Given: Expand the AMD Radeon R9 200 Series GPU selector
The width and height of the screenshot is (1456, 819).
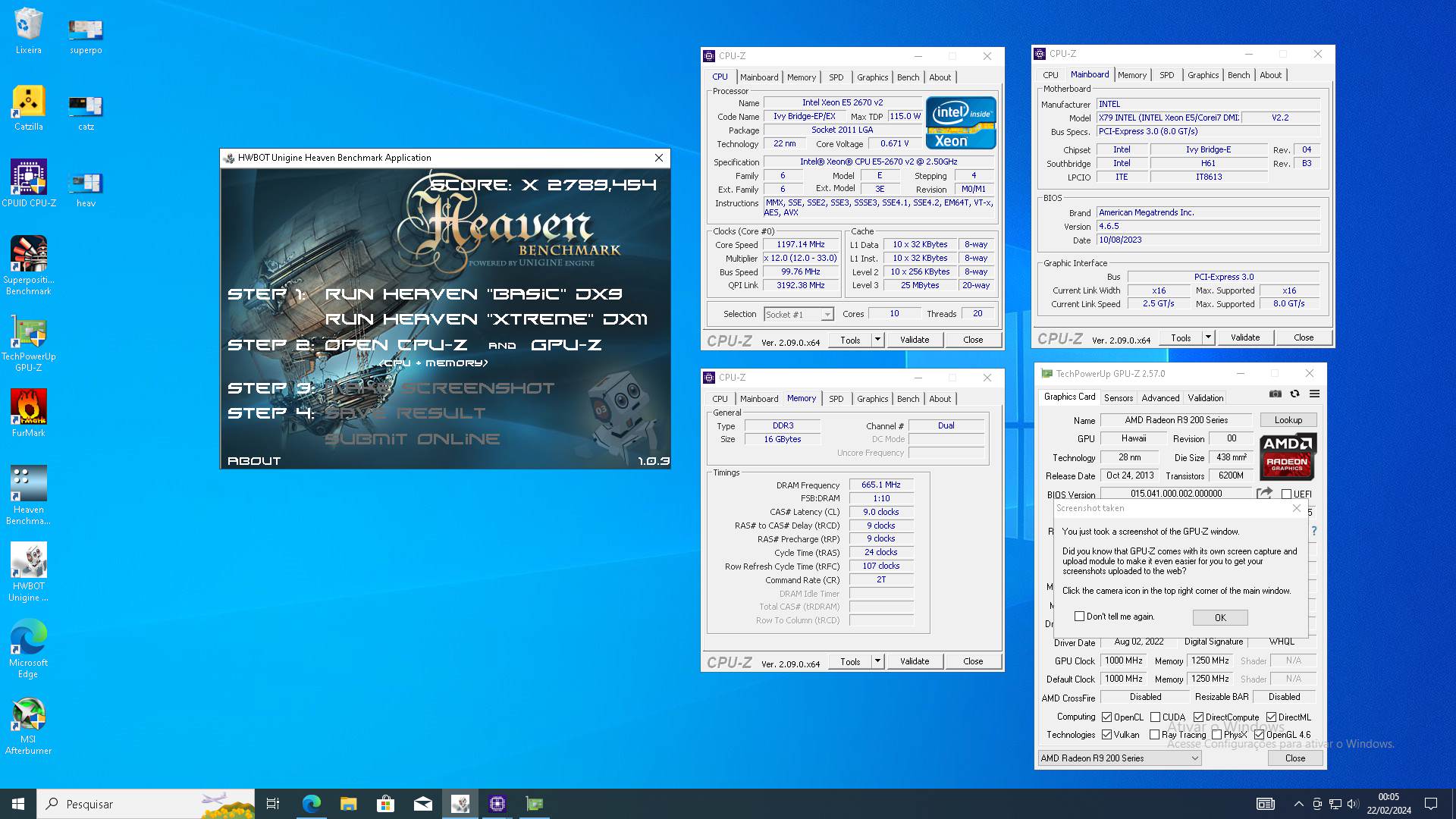Looking at the screenshot, I should click(x=1119, y=758).
